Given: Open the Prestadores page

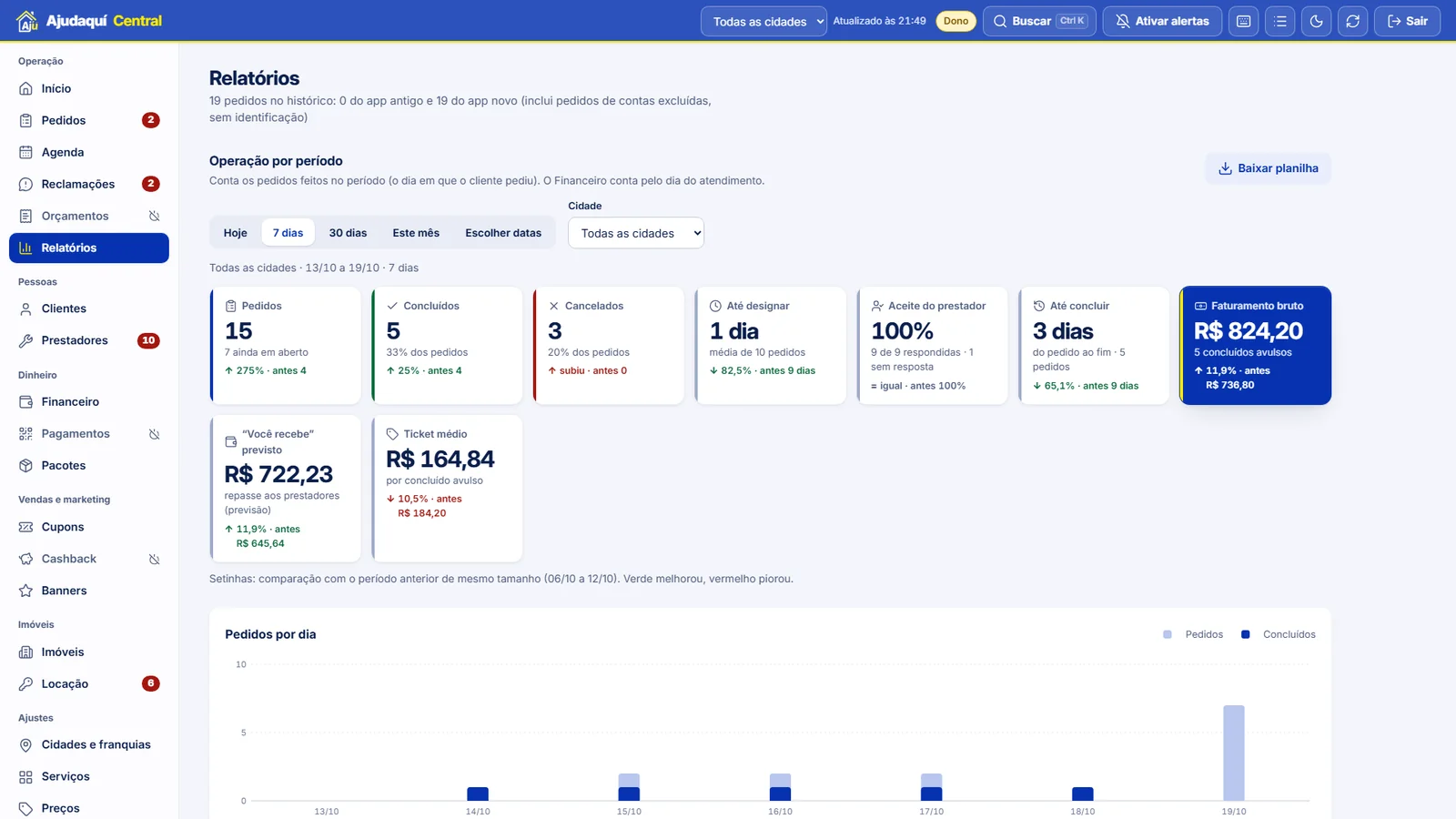Looking at the screenshot, I should (x=89, y=340).
